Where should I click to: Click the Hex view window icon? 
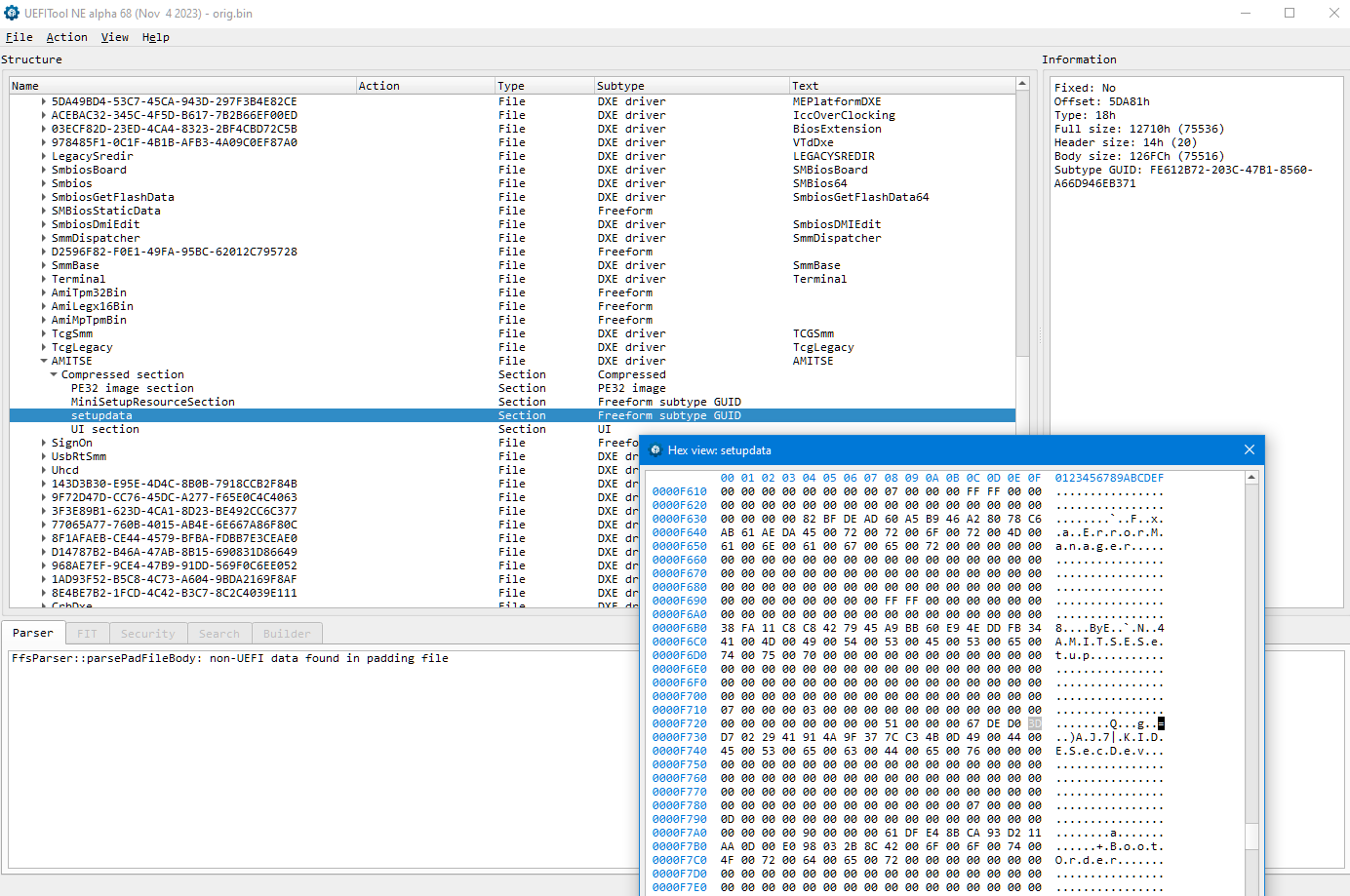coord(655,450)
